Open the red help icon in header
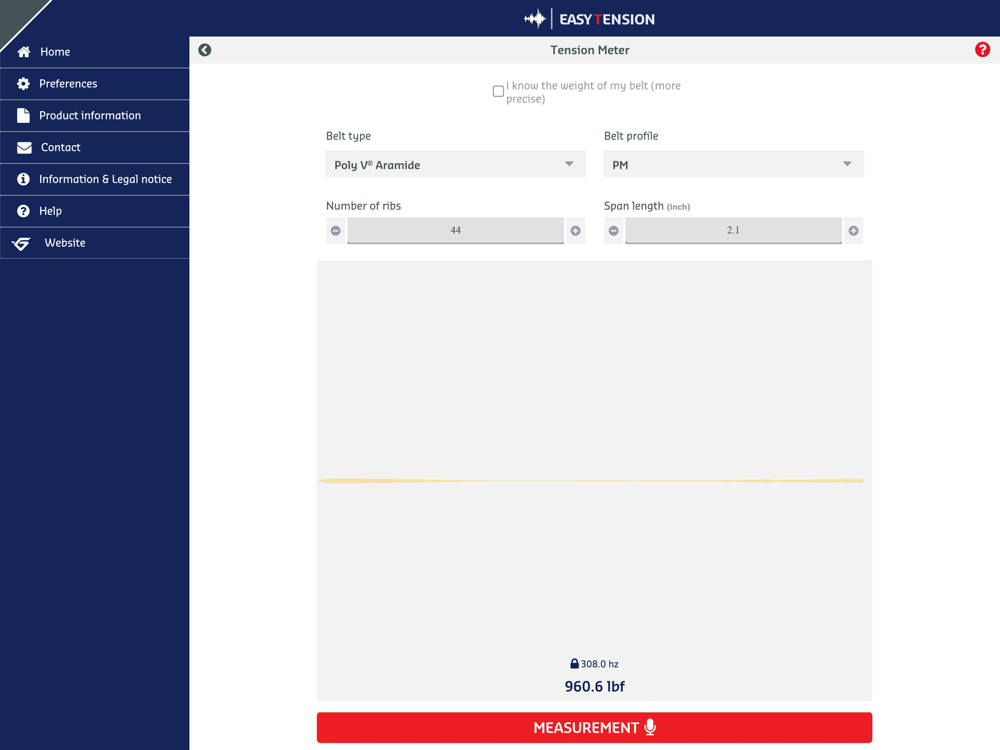1000x750 pixels. 982,50
